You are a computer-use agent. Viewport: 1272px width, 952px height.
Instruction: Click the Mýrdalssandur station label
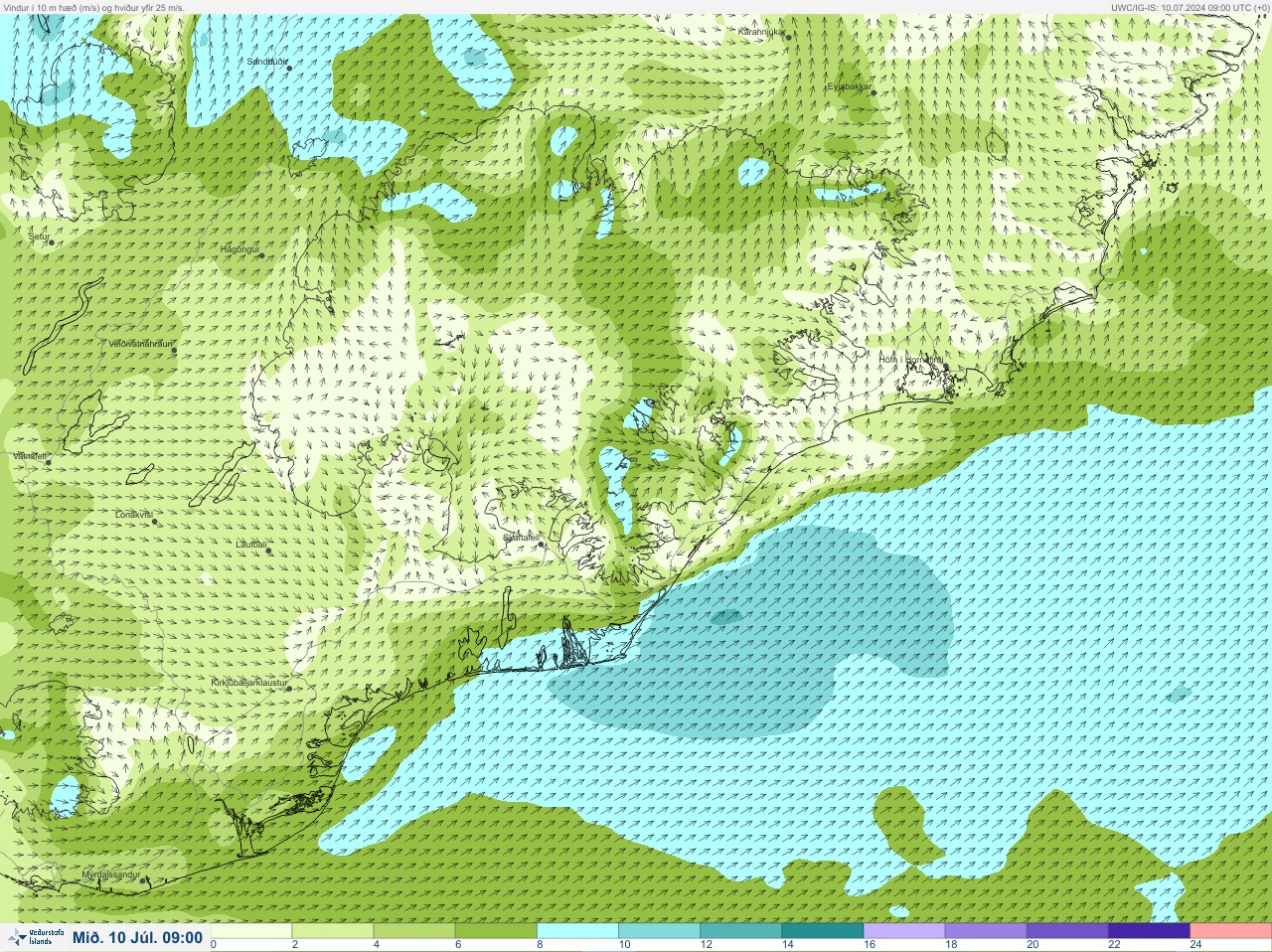(111, 875)
